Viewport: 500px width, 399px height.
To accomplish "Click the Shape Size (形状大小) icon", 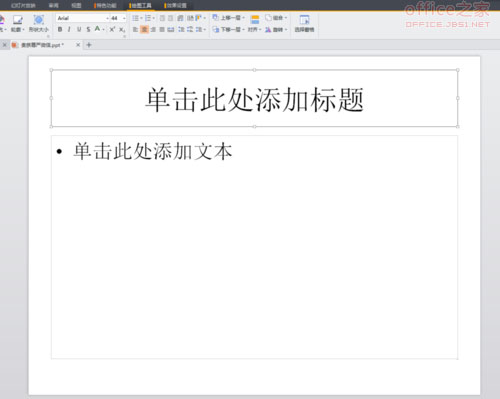I will pos(39,20).
